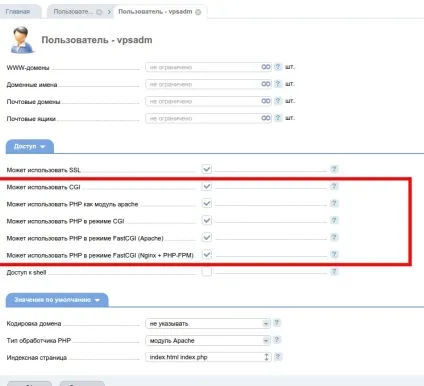
Task: Click the infinity icon in Почтовые домены field
Action: click(x=266, y=101)
